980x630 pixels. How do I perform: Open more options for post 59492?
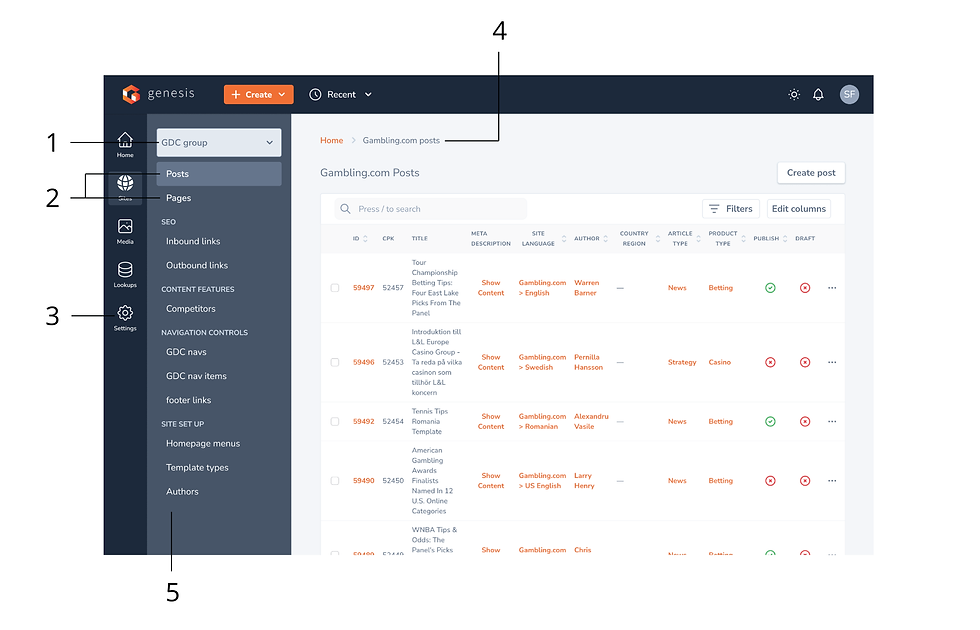tap(832, 422)
